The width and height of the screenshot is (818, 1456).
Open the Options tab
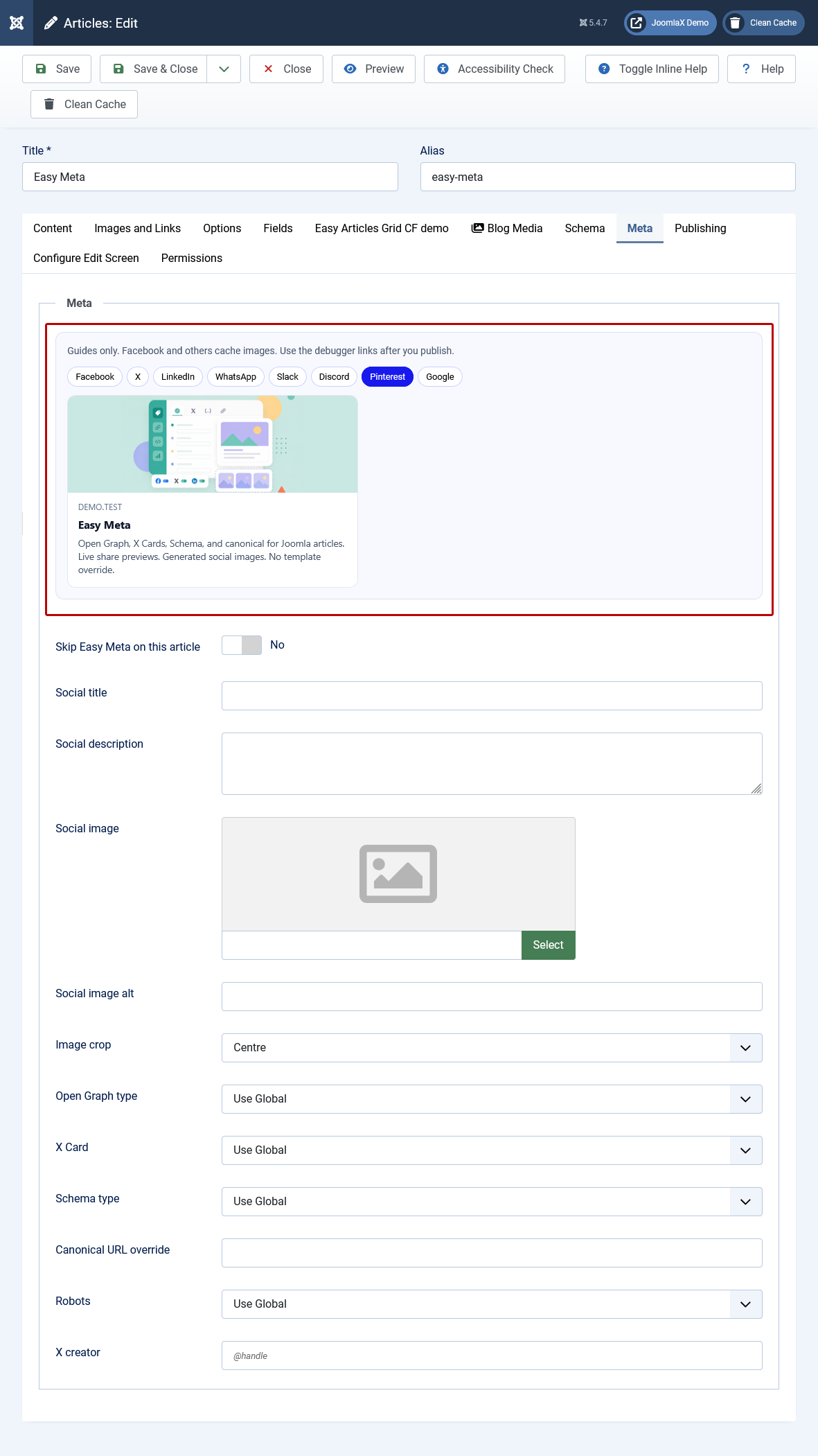point(222,229)
